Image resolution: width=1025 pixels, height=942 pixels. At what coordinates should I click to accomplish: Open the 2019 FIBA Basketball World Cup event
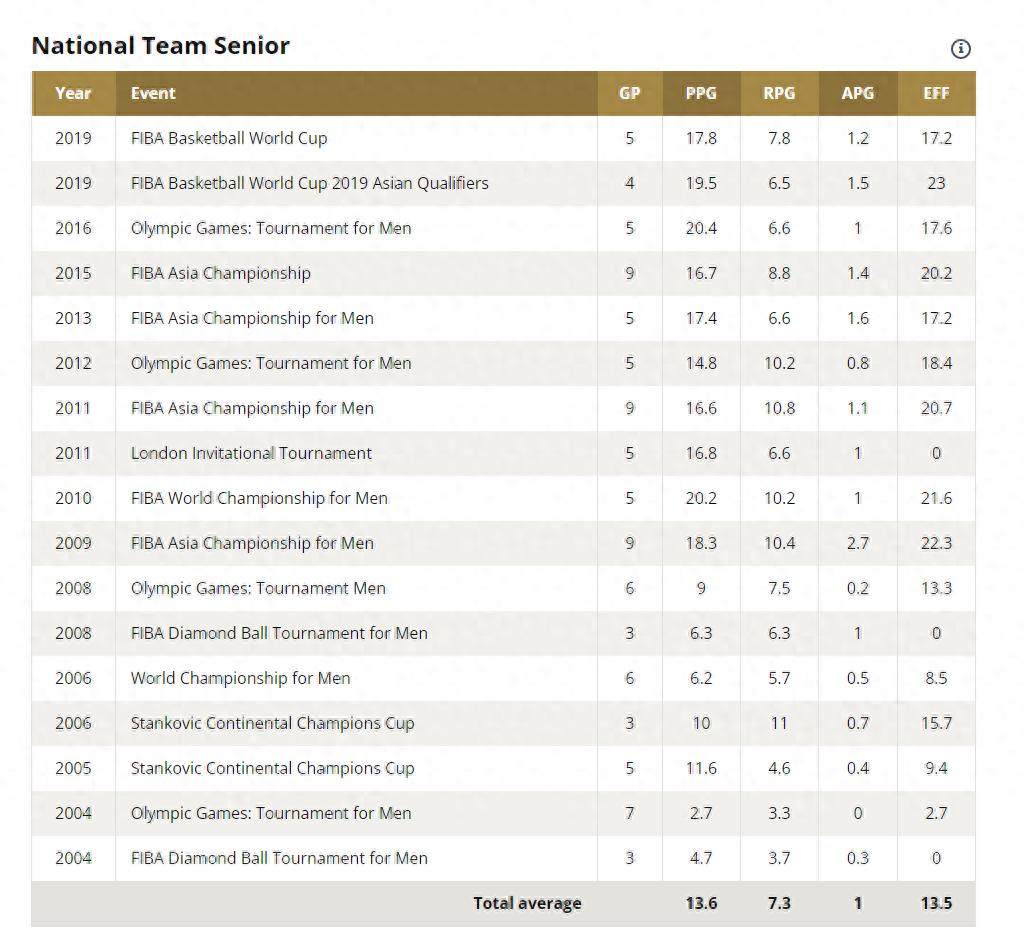[229, 138]
